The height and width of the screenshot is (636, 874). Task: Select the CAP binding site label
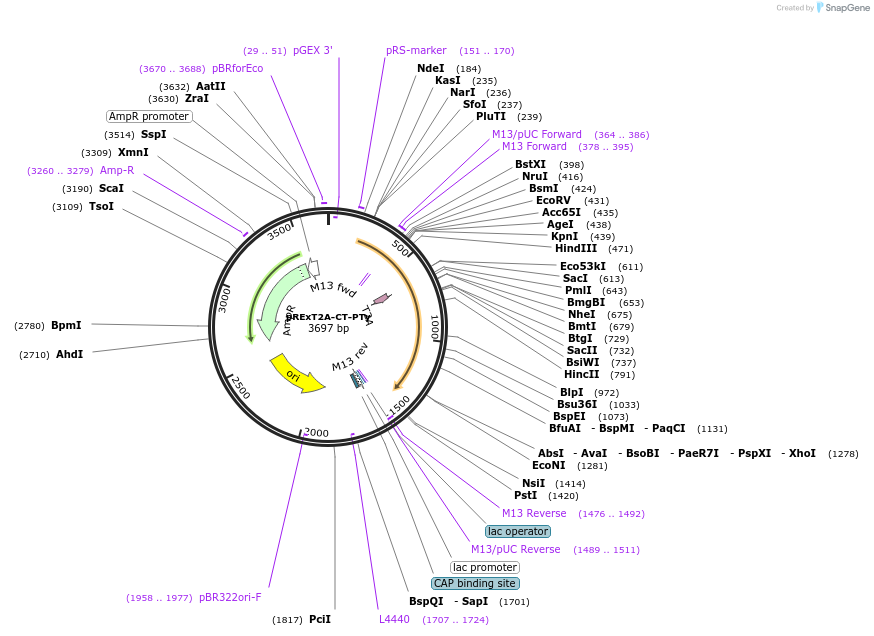coord(474,583)
